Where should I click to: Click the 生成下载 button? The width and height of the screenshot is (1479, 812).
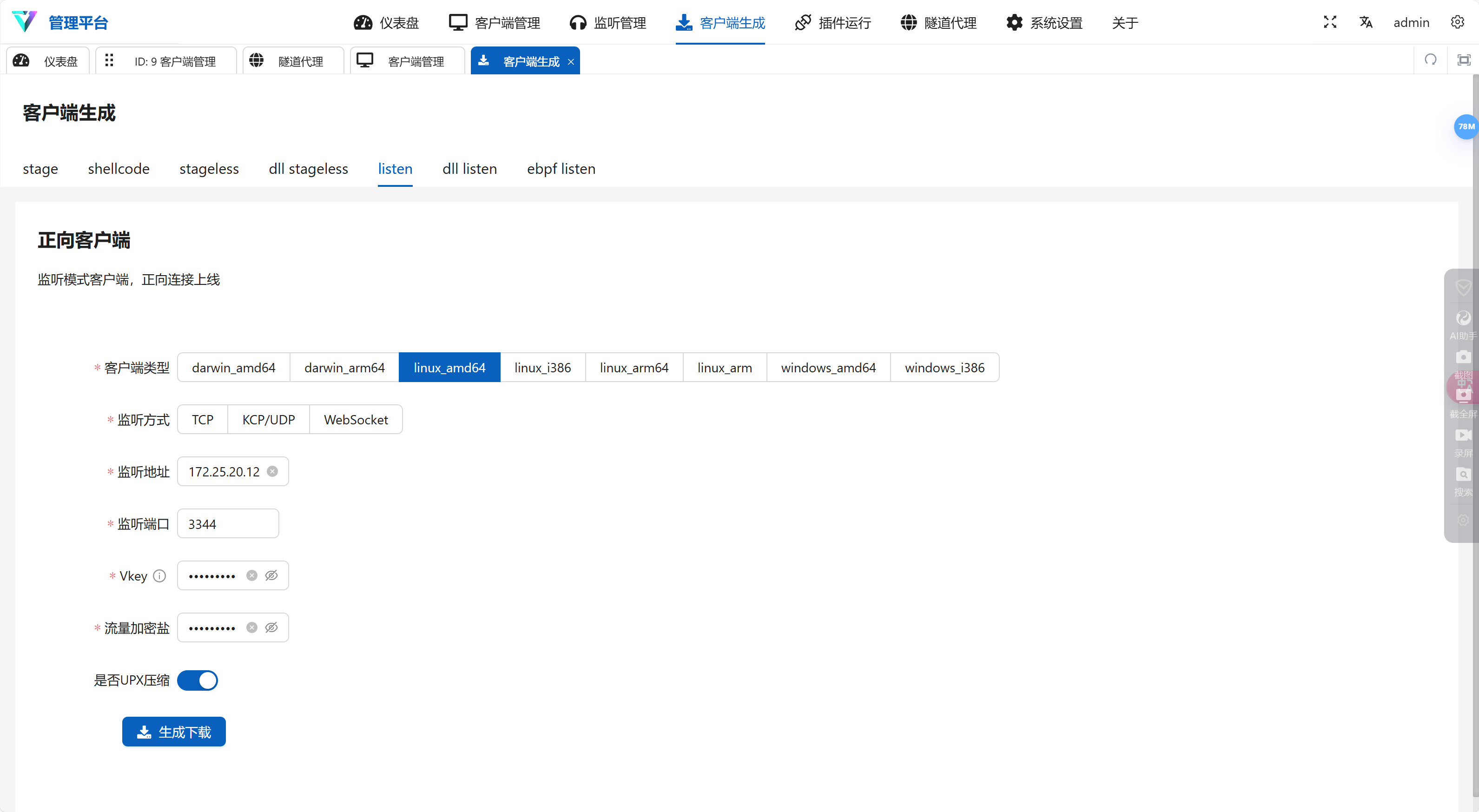(x=174, y=732)
